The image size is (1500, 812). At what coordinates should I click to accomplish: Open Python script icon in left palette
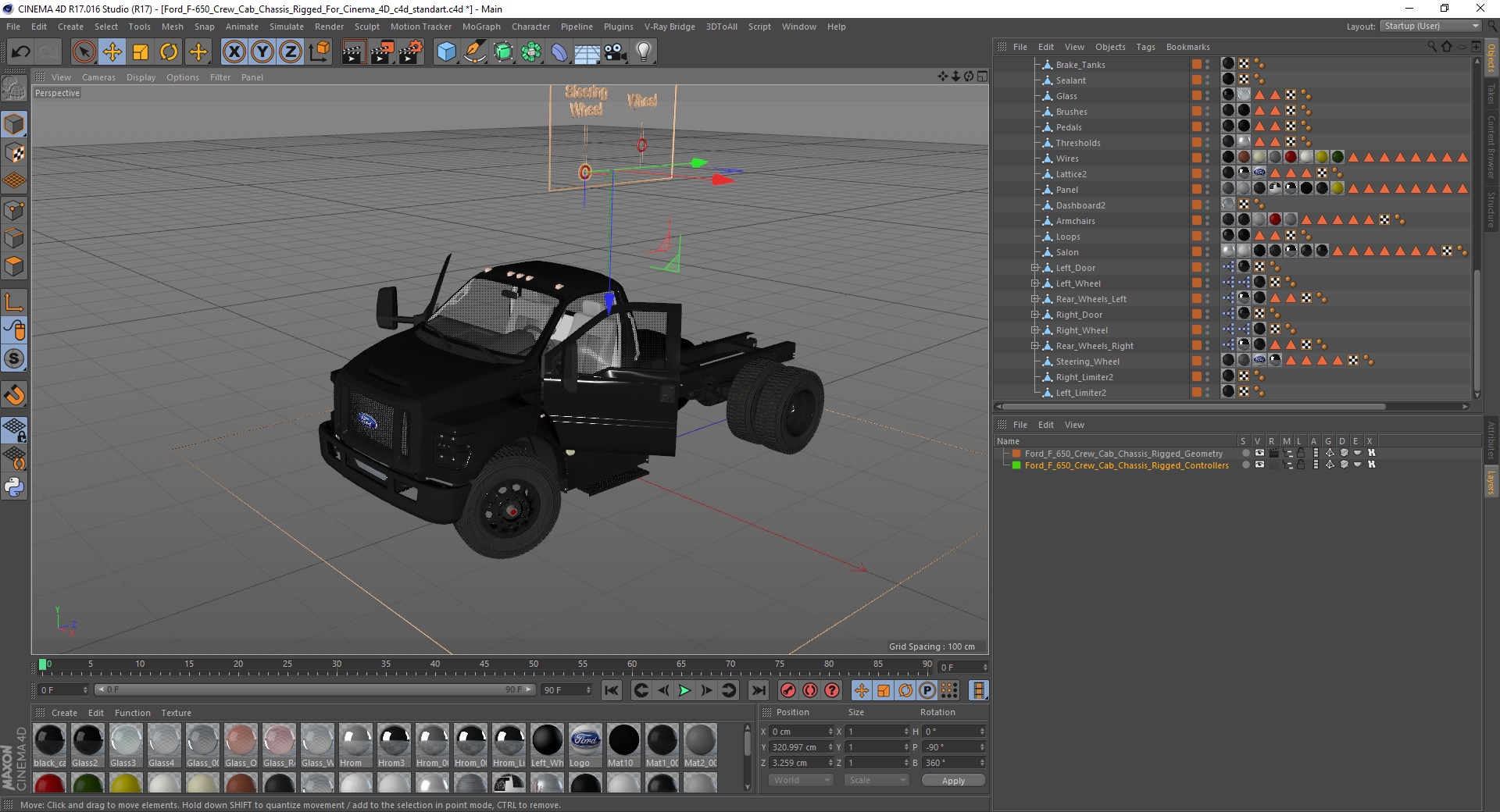[x=14, y=487]
